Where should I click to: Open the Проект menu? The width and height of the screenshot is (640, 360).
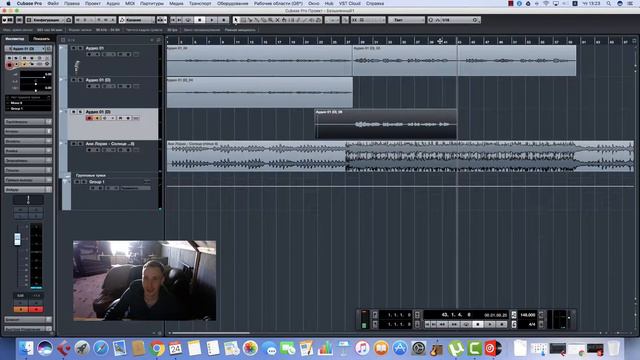click(x=93, y=3)
